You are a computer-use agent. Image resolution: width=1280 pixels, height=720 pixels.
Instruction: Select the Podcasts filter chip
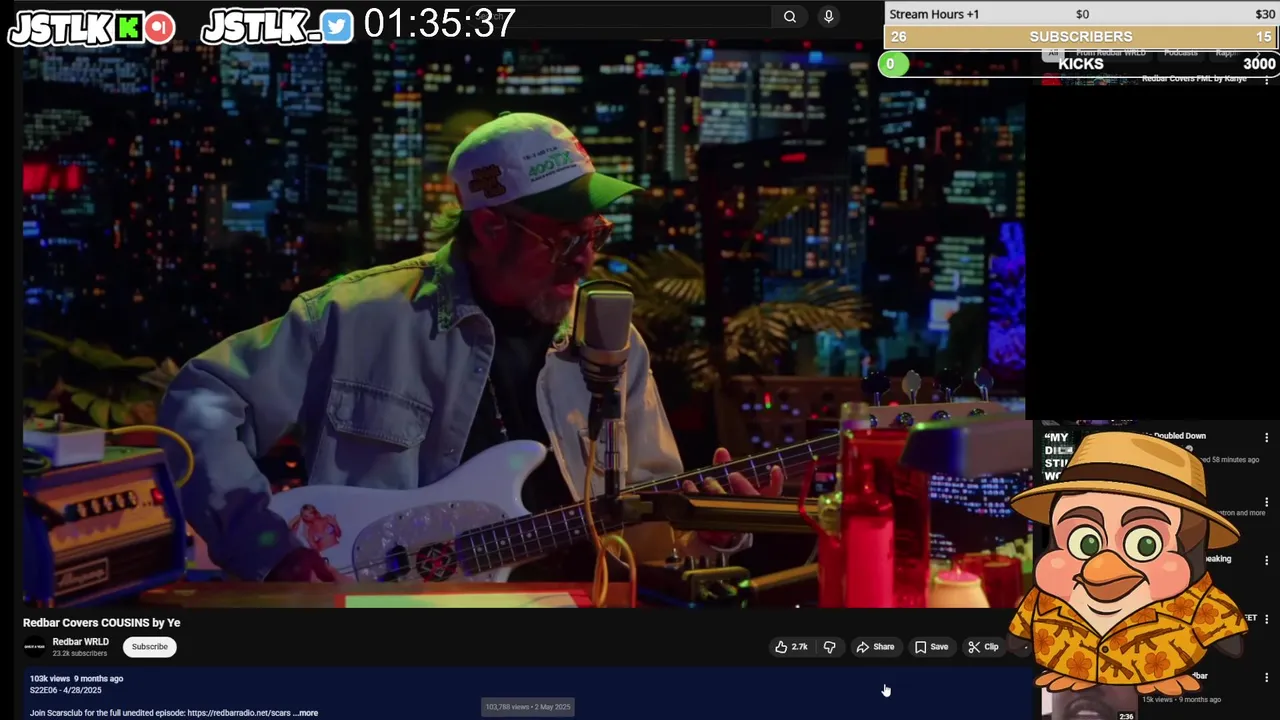pyautogui.click(x=1181, y=53)
